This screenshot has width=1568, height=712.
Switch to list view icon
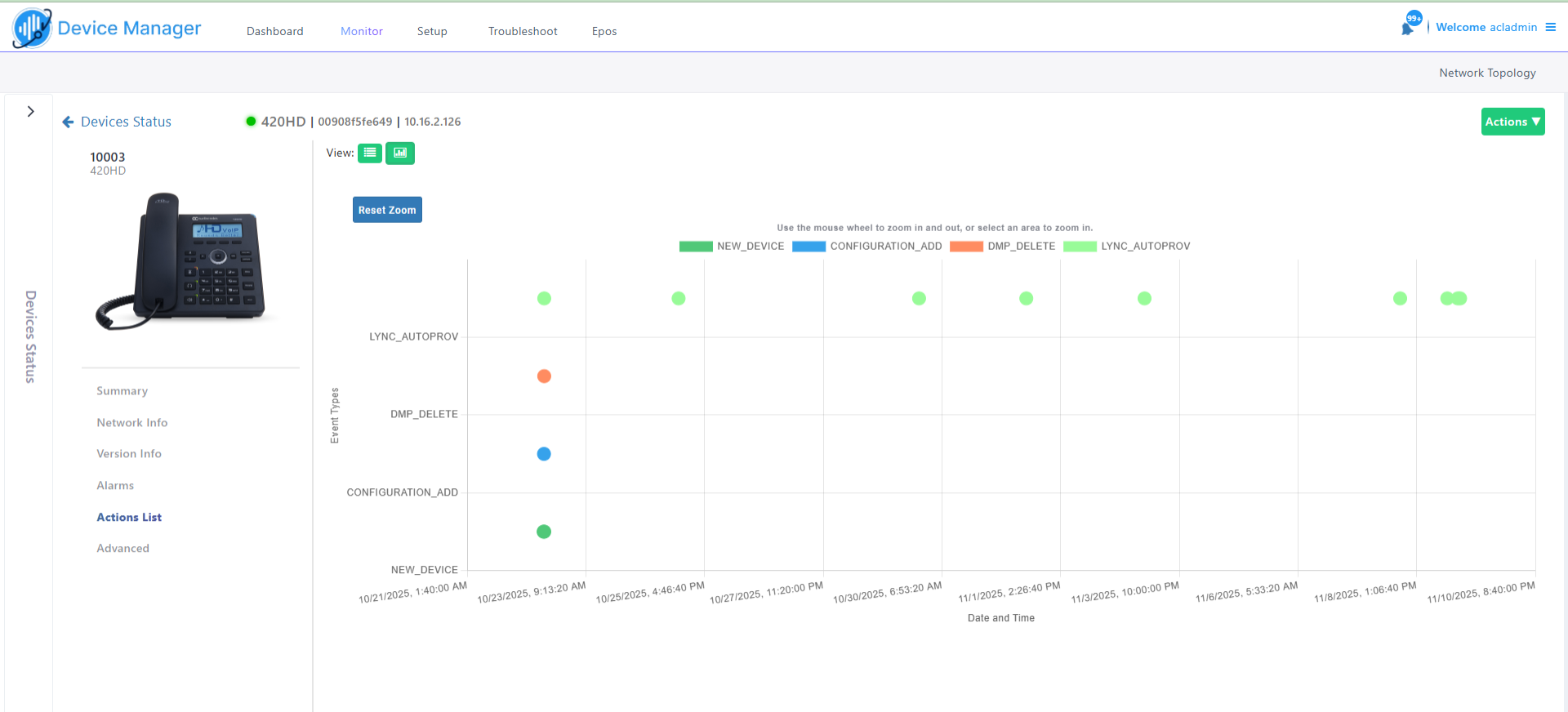coord(370,153)
